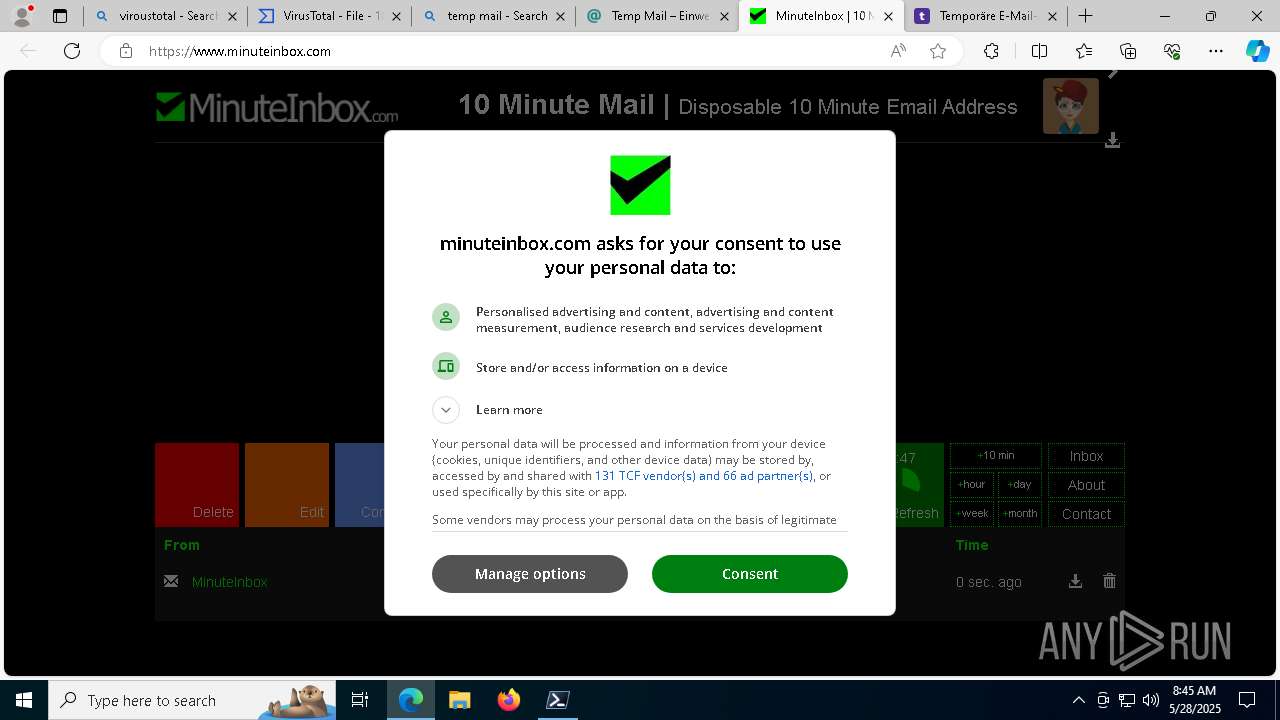Viewport: 1280px width, 720px height.
Task: Extend mailbox time by +hour
Action: 972,485
